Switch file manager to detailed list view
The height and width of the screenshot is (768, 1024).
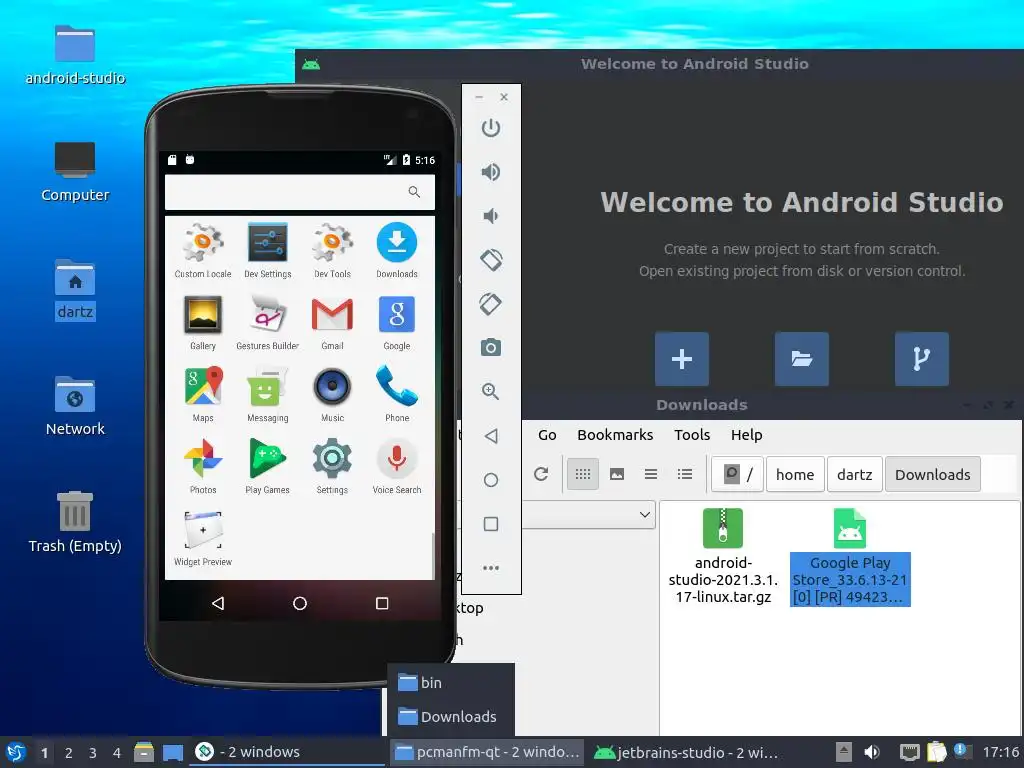click(684, 474)
